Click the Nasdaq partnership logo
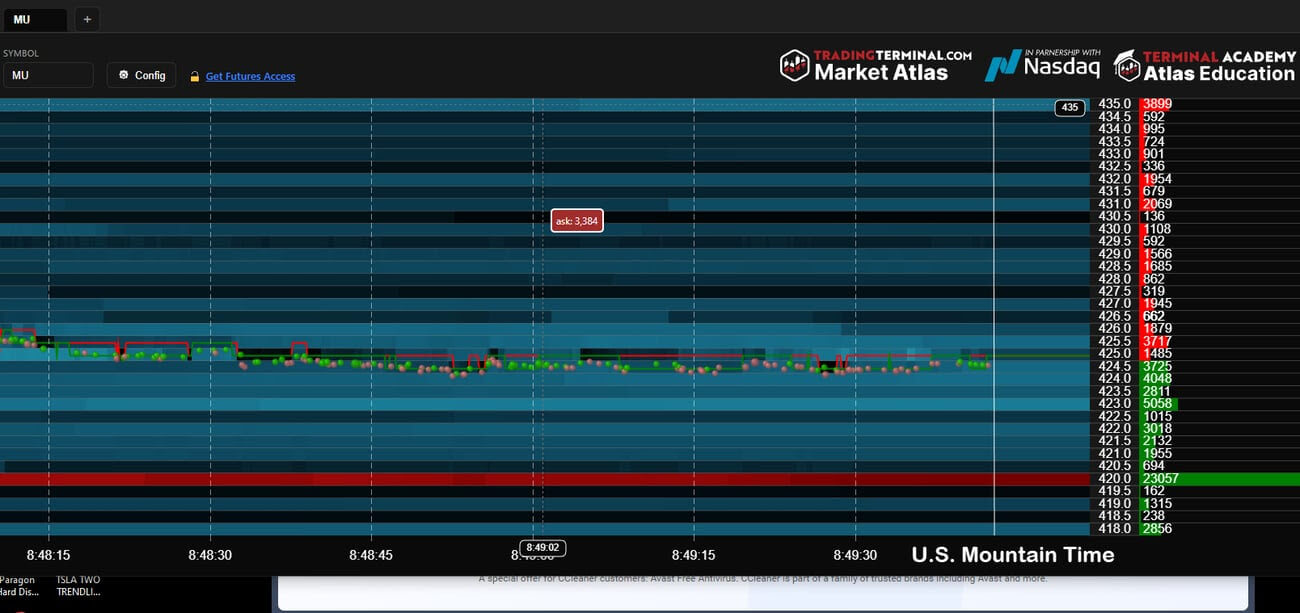This screenshot has width=1300, height=613. (x=1042, y=65)
